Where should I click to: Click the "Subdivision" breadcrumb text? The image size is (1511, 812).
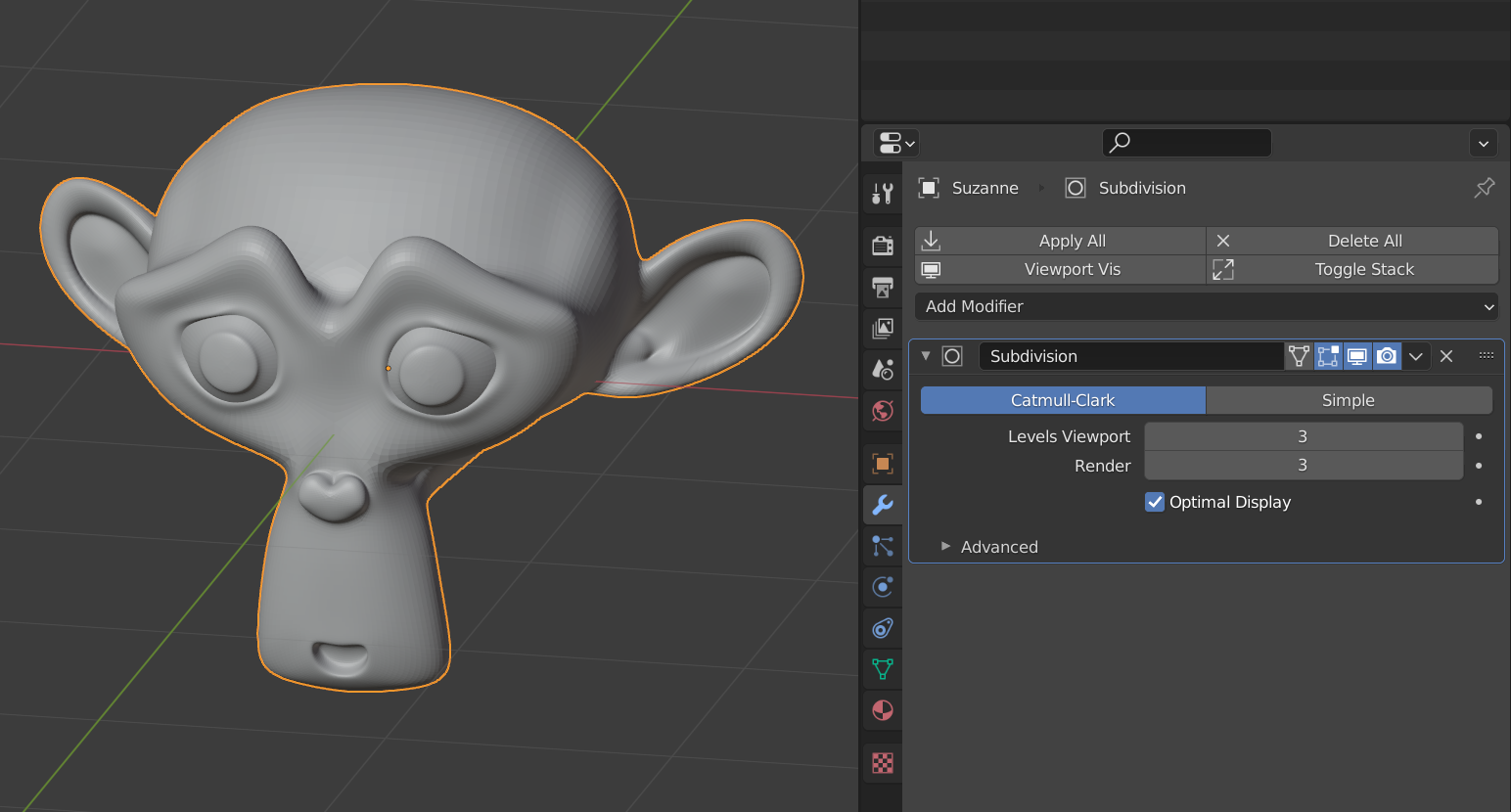tap(1142, 188)
